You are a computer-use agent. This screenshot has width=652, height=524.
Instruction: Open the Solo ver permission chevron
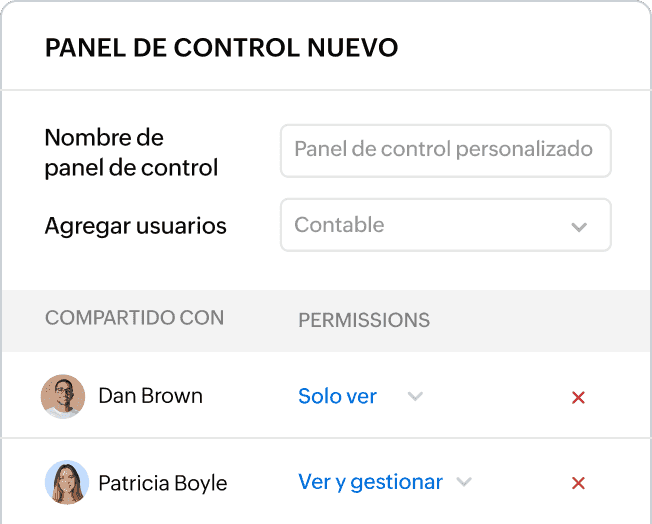(x=415, y=396)
